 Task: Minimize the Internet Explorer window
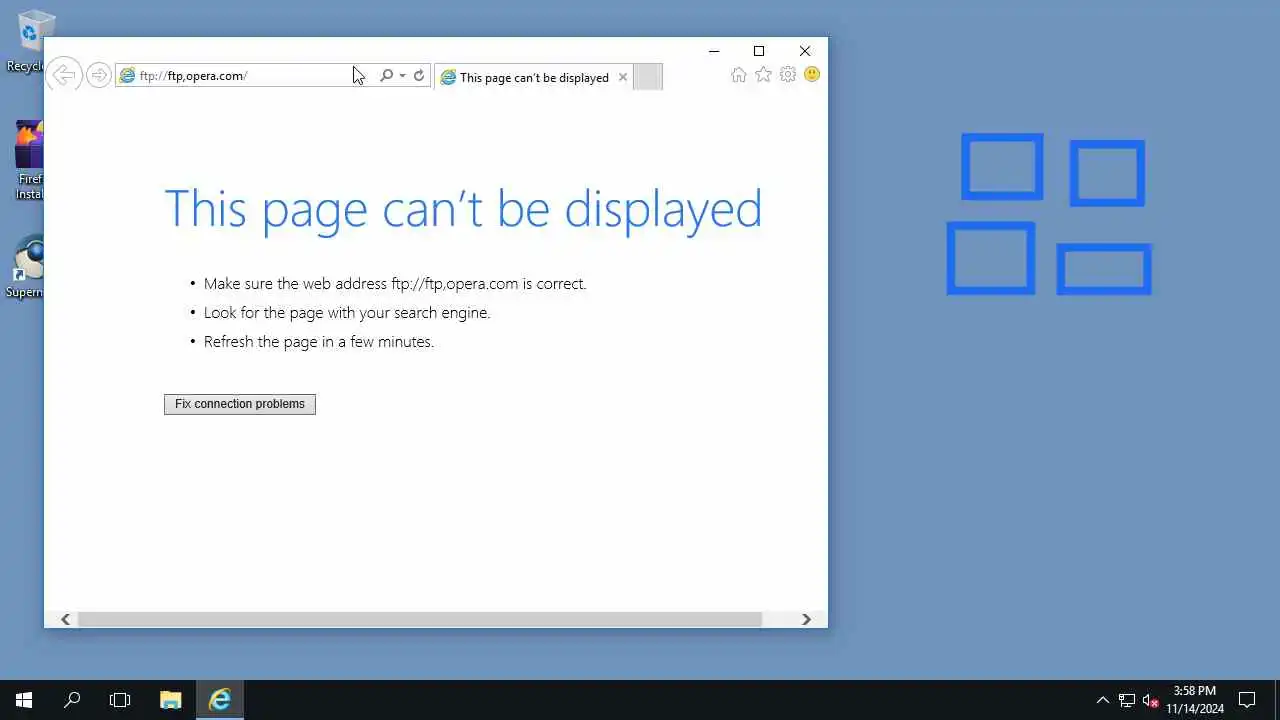(714, 51)
